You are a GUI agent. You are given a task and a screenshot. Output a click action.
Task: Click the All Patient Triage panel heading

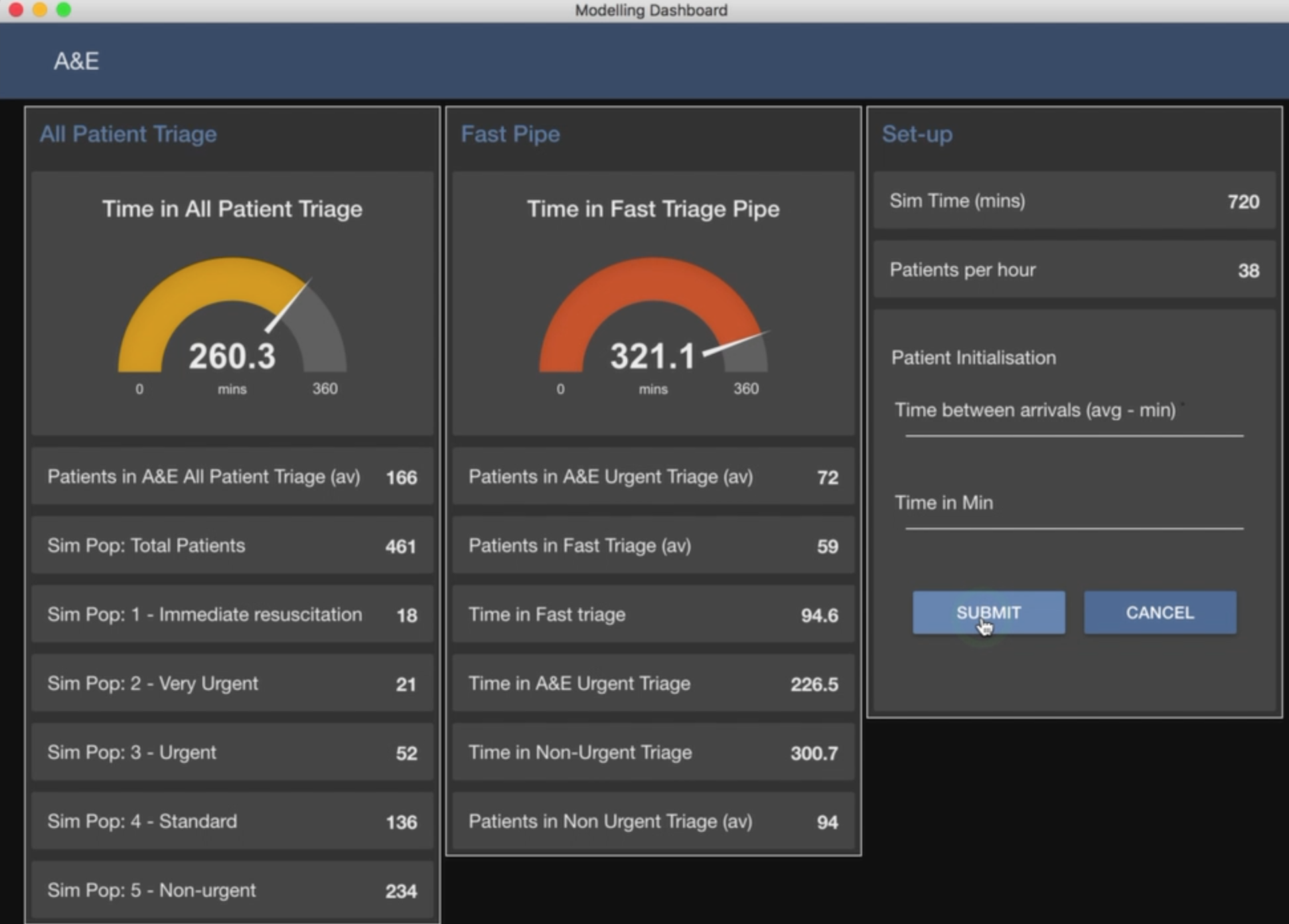click(128, 134)
